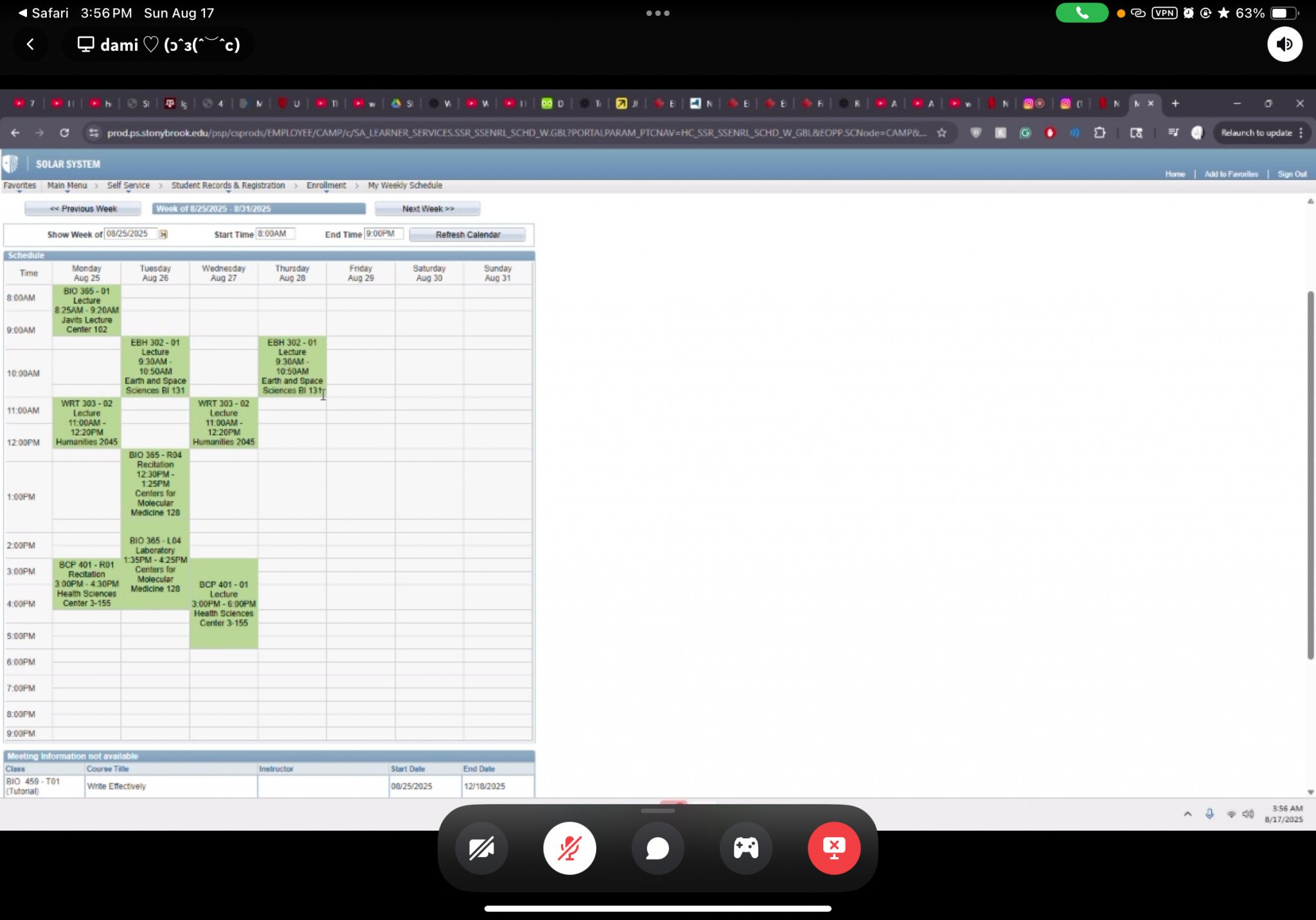The image size is (1316, 920).
Task: Open the chat bubble button
Action: (x=657, y=848)
